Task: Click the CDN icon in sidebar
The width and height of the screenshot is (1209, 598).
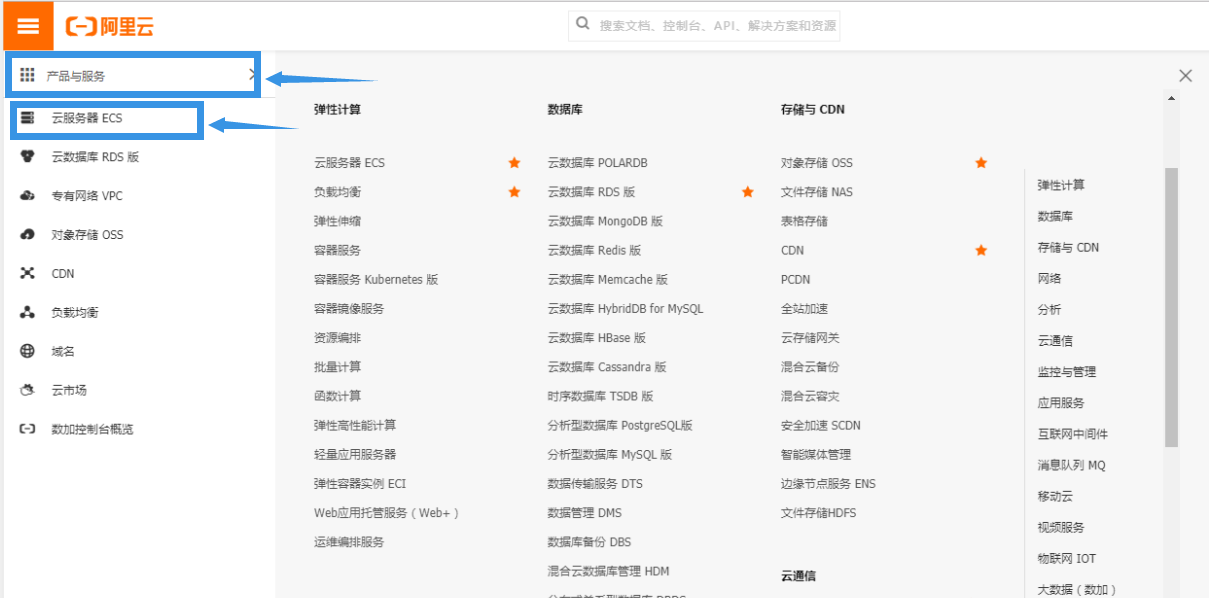Action: point(28,274)
